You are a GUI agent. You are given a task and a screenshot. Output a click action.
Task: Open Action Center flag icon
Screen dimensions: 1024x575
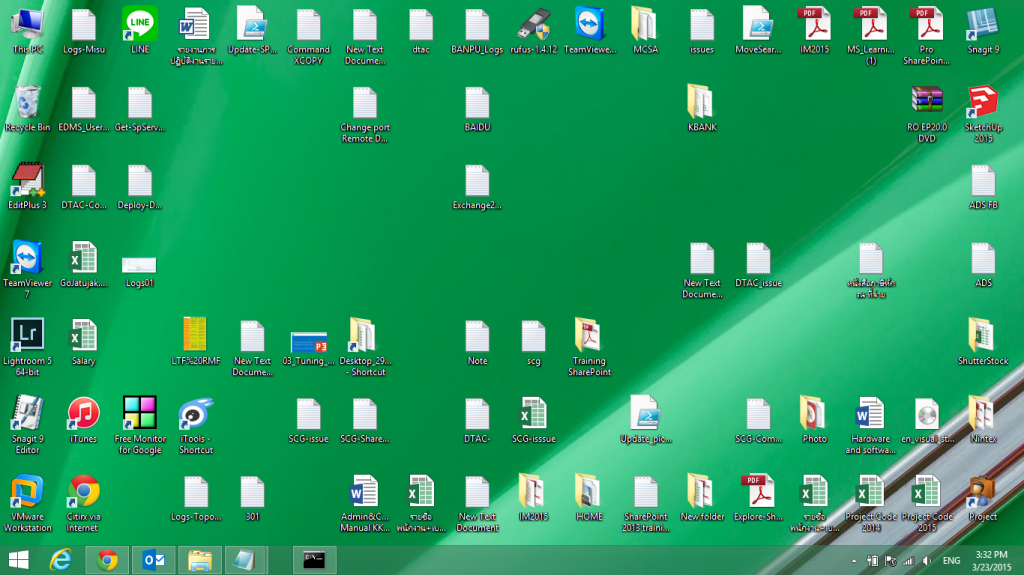[x=890, y=561]
